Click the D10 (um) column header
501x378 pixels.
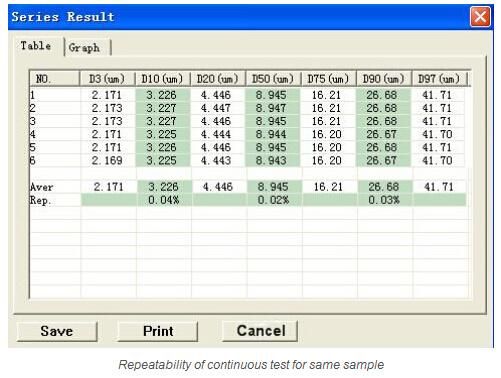click(162, 79)
